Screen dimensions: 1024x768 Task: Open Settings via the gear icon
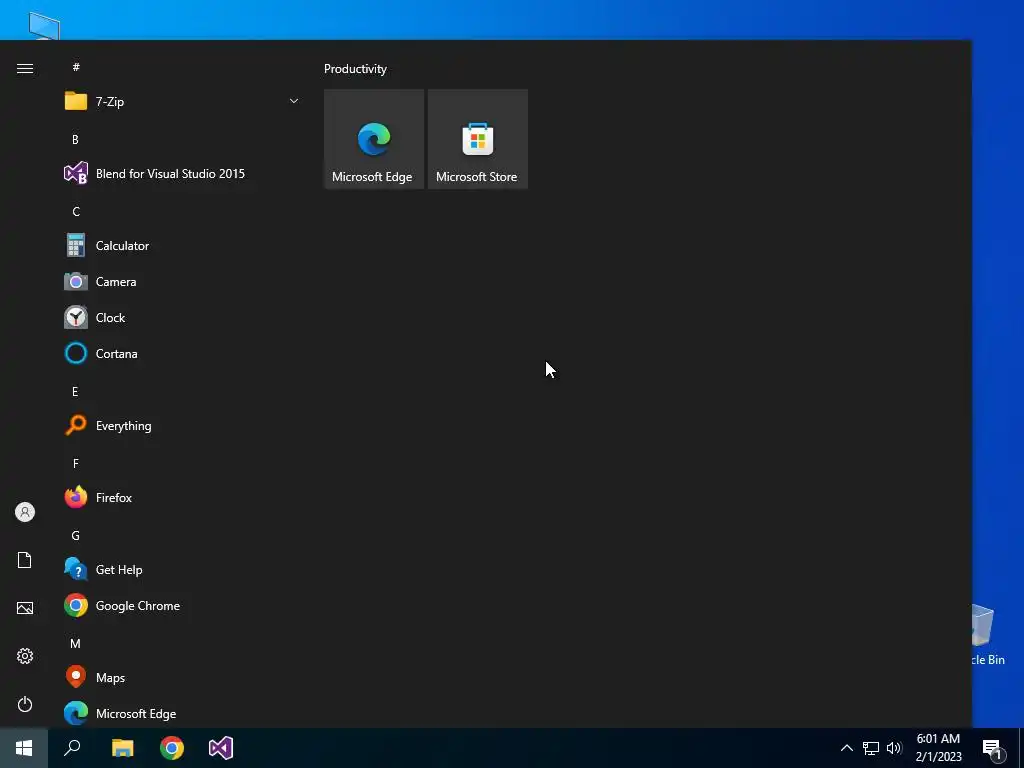point(25,656)
